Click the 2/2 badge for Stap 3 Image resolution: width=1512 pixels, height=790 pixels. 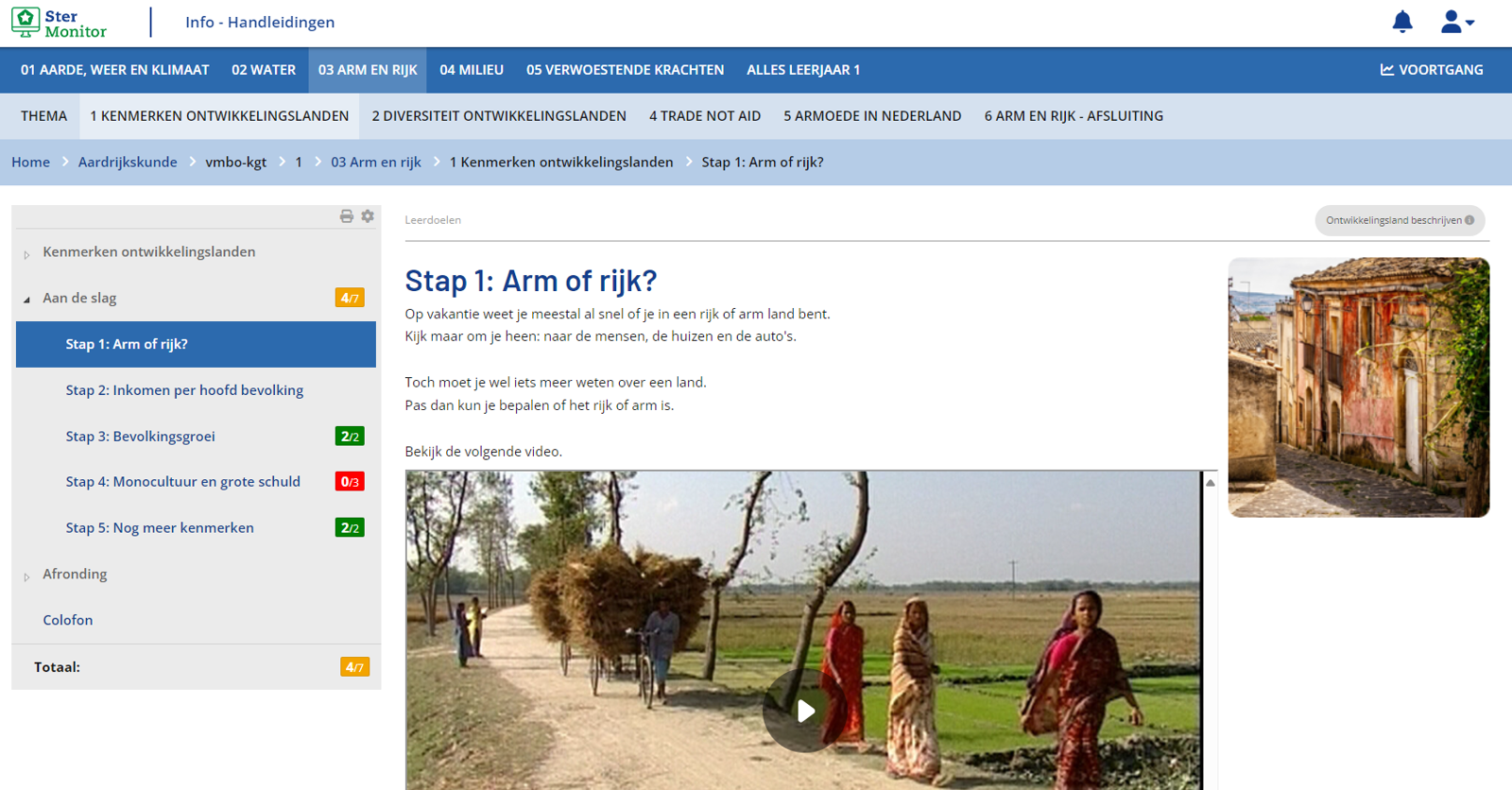coord(350,437)
